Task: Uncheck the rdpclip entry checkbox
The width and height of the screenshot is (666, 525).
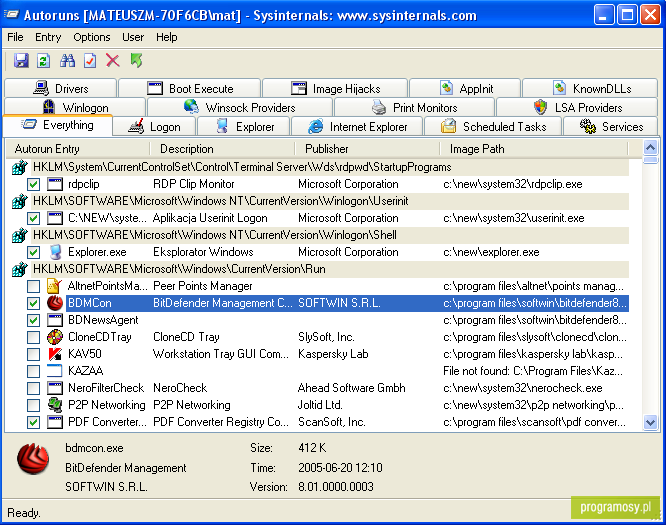Action: (33, 184)
